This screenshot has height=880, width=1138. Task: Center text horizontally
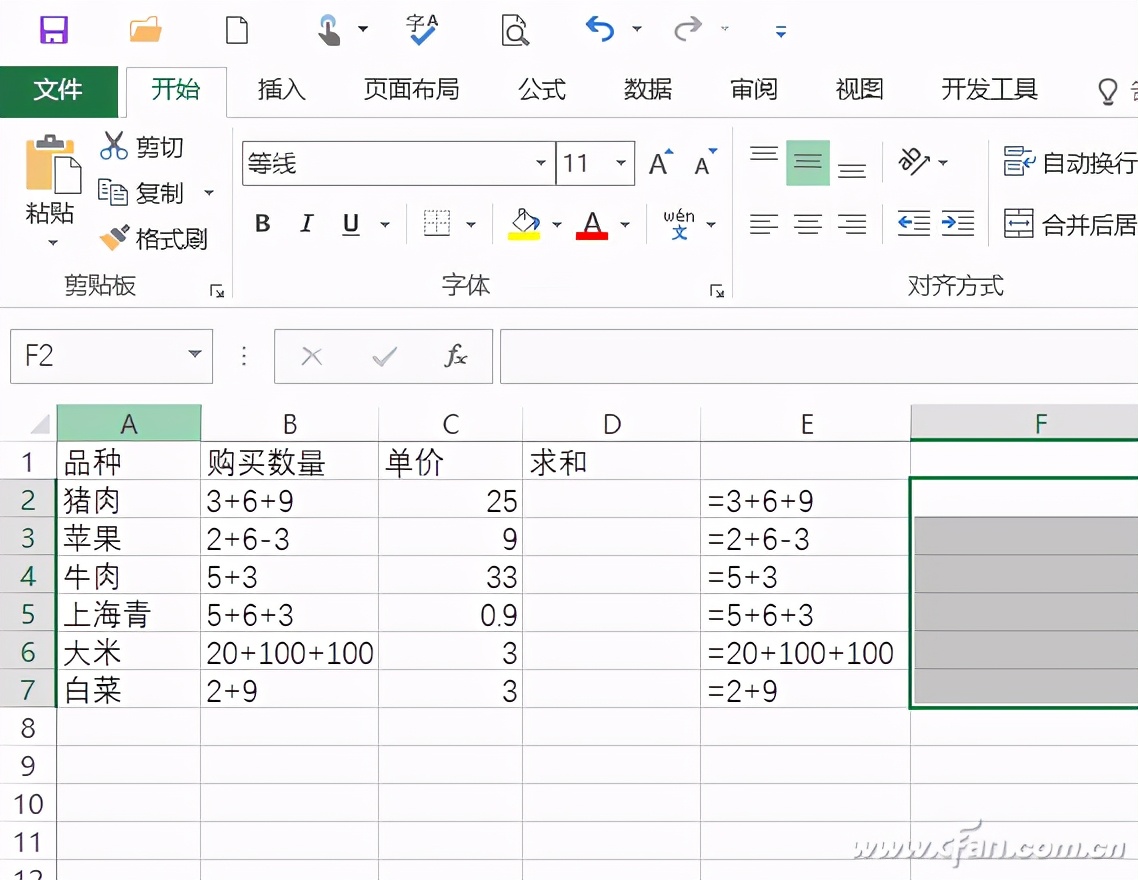click(x=808, y=224)
